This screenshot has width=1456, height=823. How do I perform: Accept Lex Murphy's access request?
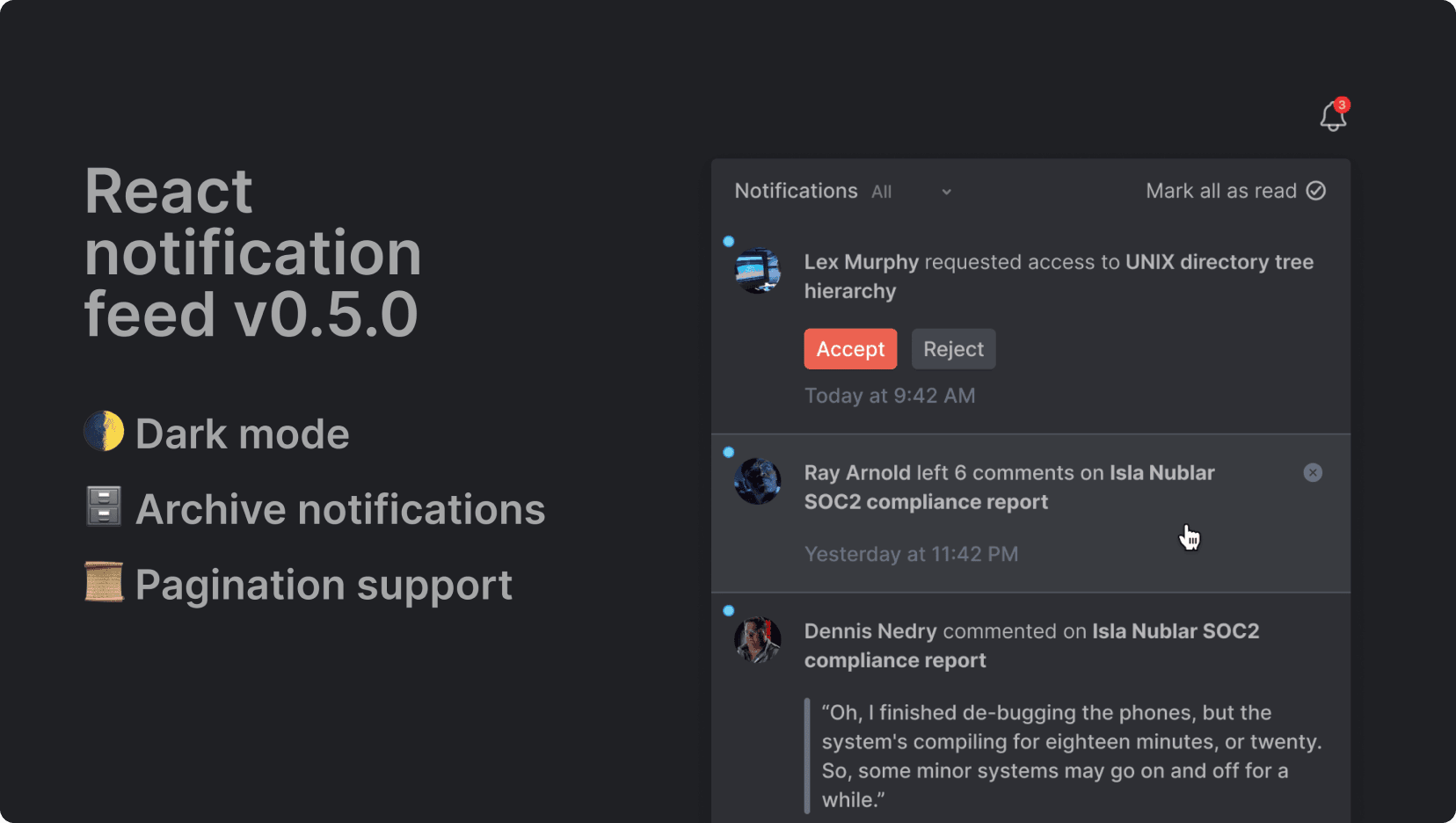pos(850,349)
